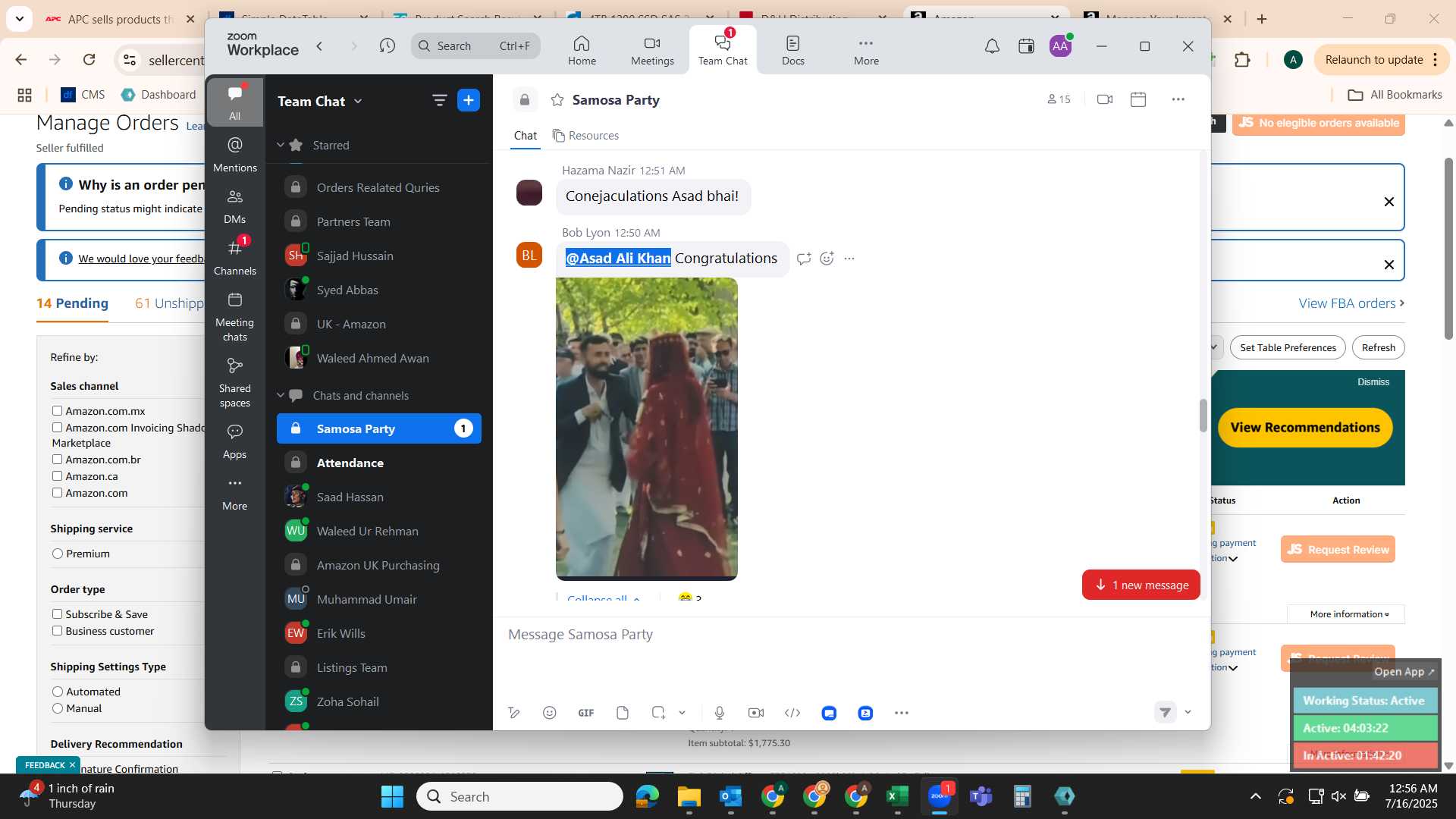Open Meeting chats in Zoom sidebar
The height and width of the screenshot is (819, 1456).
(x=235, y=316)
